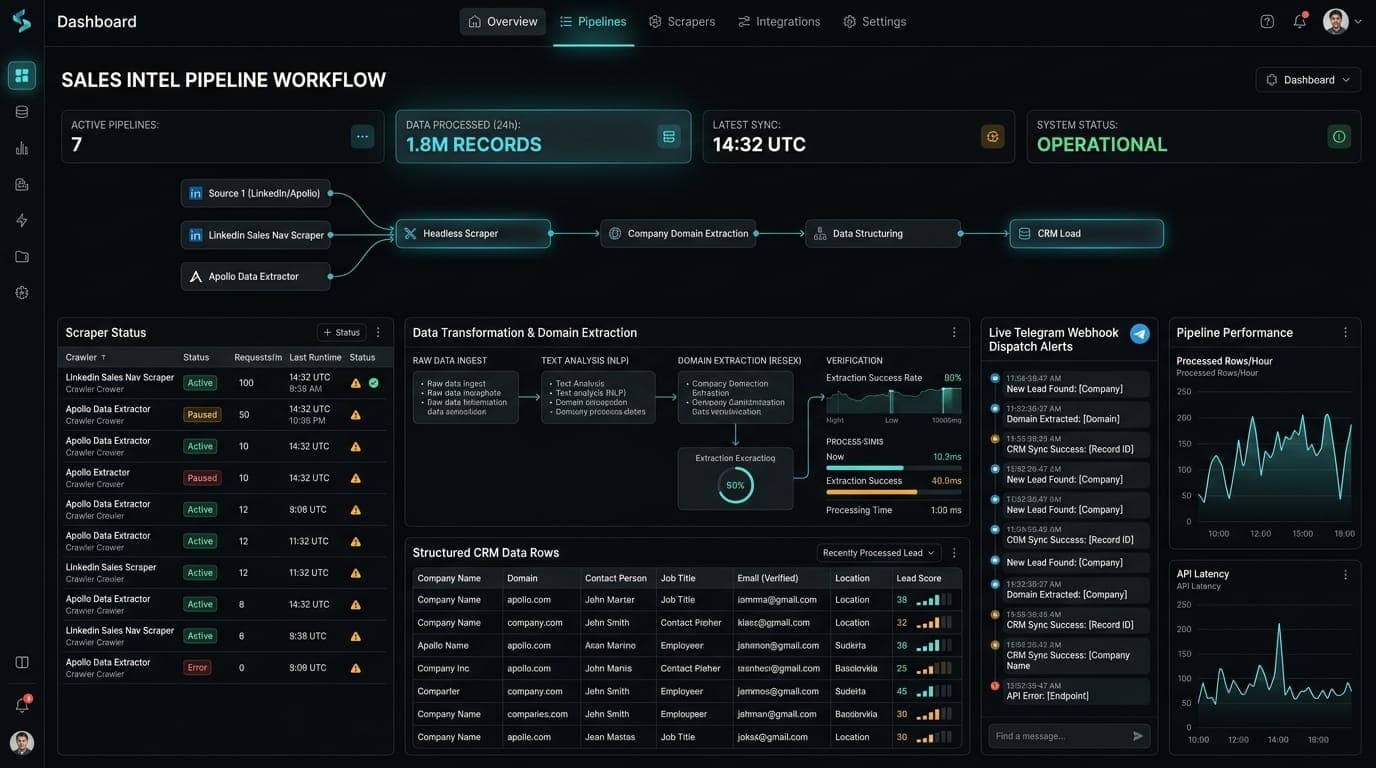Click the lightning bolt sidebar icon
The height and width of the screenshot is (768, 1376).
pos(22,220)
